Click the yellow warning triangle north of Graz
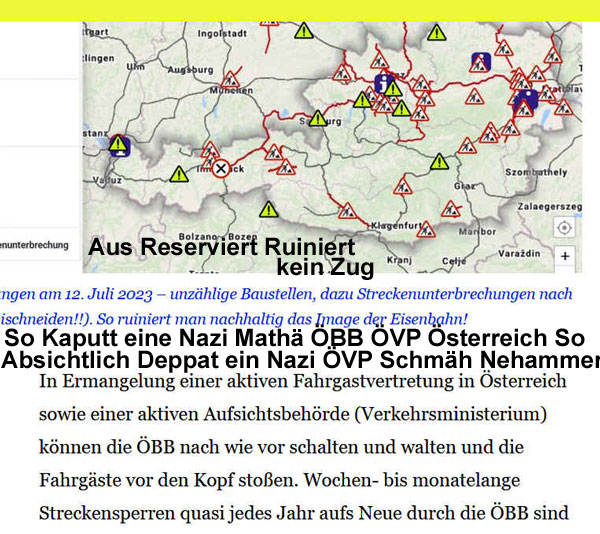600x534 pixels. click(439, 161)
